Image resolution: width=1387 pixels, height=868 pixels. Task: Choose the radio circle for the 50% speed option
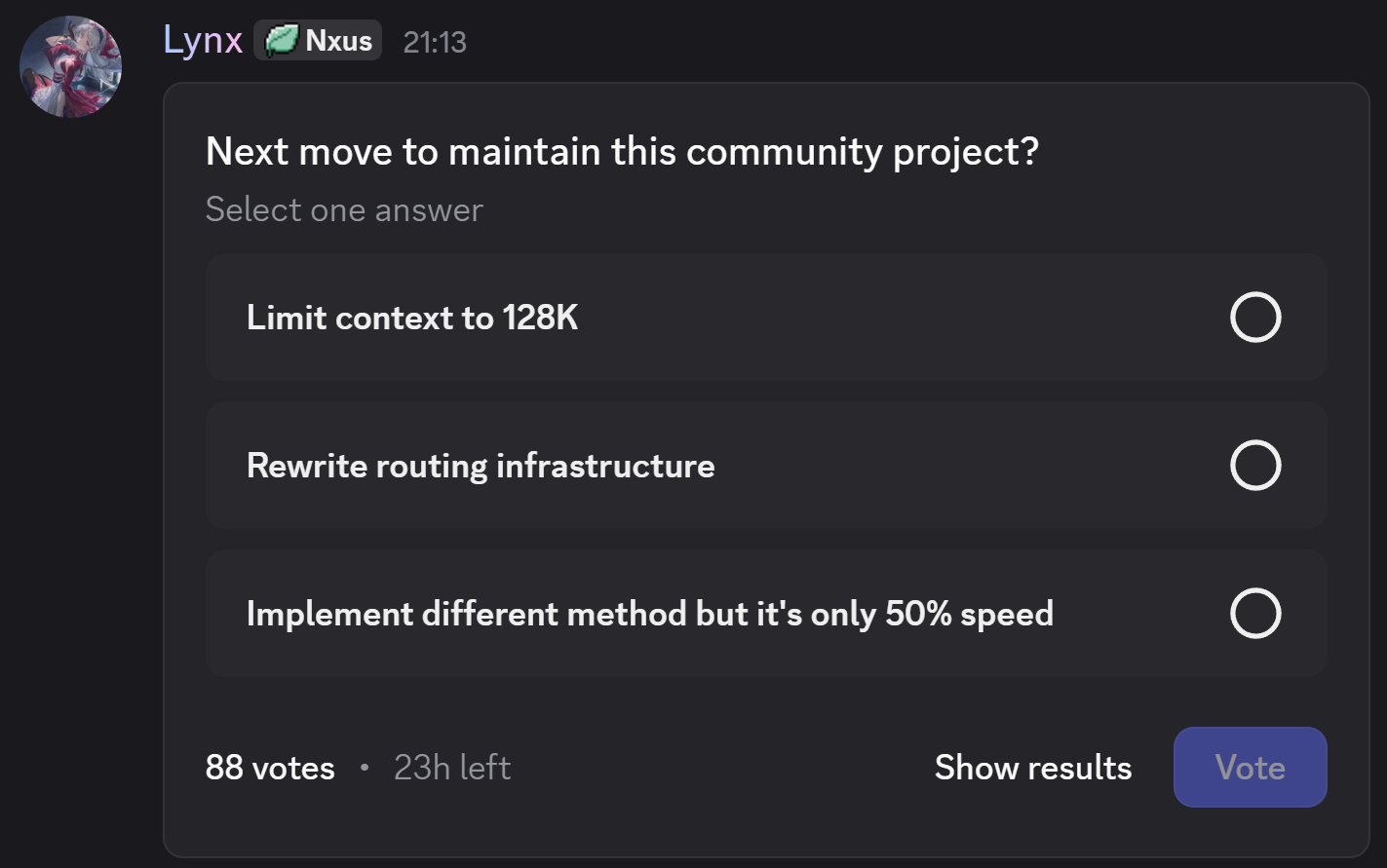1254,613
